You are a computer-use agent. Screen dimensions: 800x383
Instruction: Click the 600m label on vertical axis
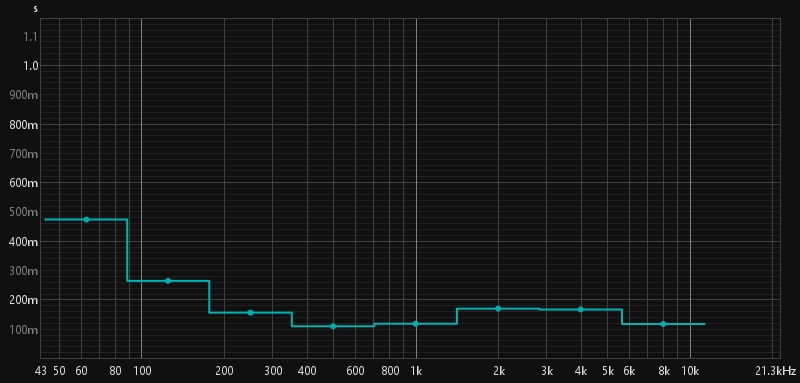(24, 183)
